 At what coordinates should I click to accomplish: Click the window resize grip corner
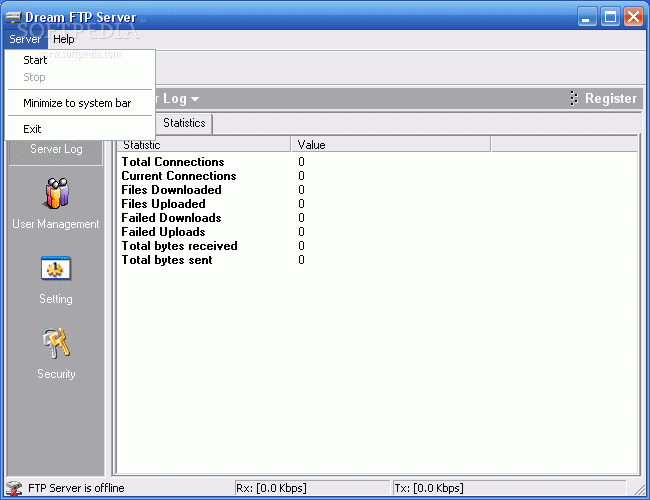pos(639,488)
